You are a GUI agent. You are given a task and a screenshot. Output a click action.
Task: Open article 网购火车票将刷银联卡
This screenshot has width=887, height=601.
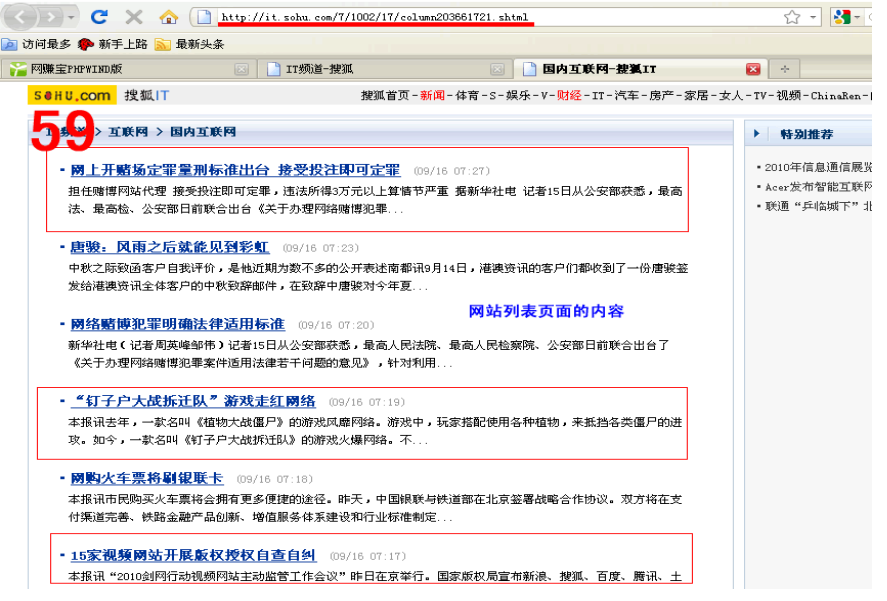click(x=147, y=478)
